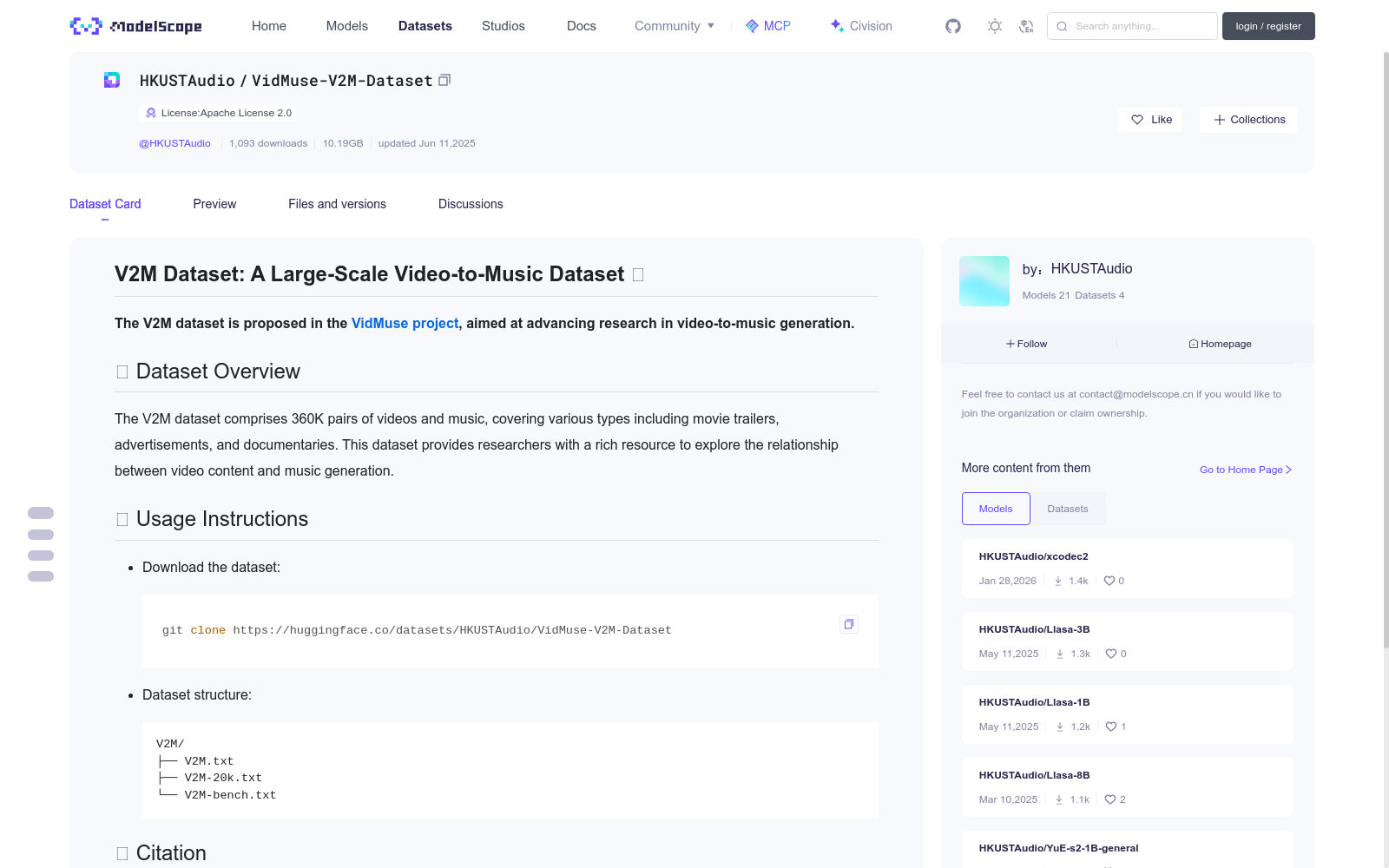Select the Dataset Card tab
The height and width of the screenshot is (868, 1389).
(105, 204)
